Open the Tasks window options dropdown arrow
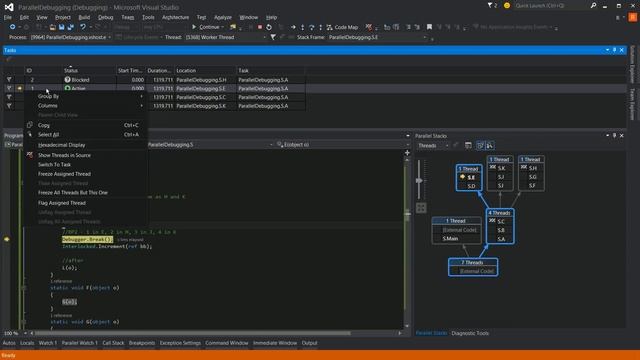 pyautogui.click(x=607, y=50)
